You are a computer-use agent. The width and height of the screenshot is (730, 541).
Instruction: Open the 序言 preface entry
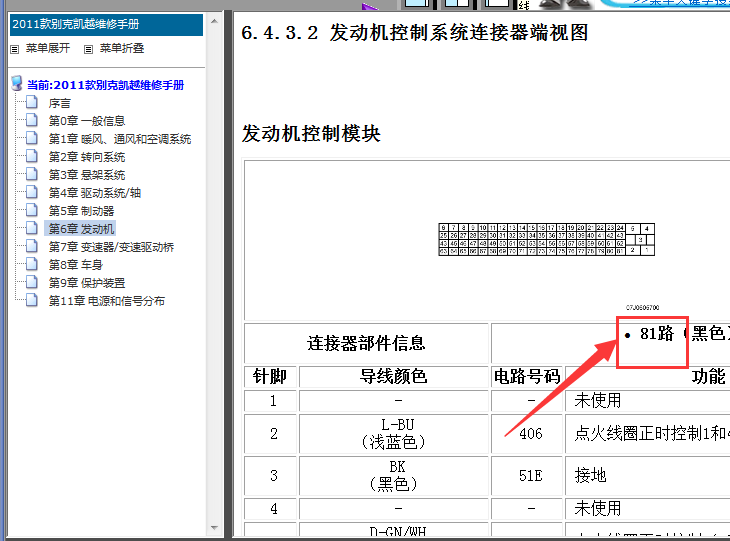point(60,103)
